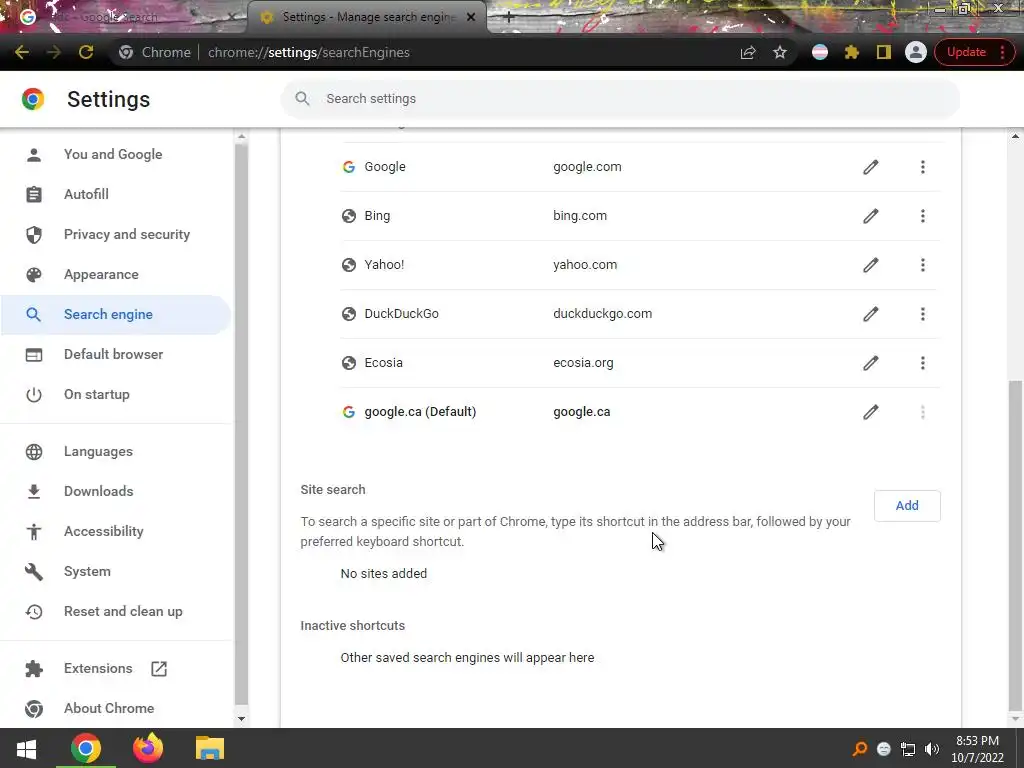Click the striped extension icon in toolbar

820,52
